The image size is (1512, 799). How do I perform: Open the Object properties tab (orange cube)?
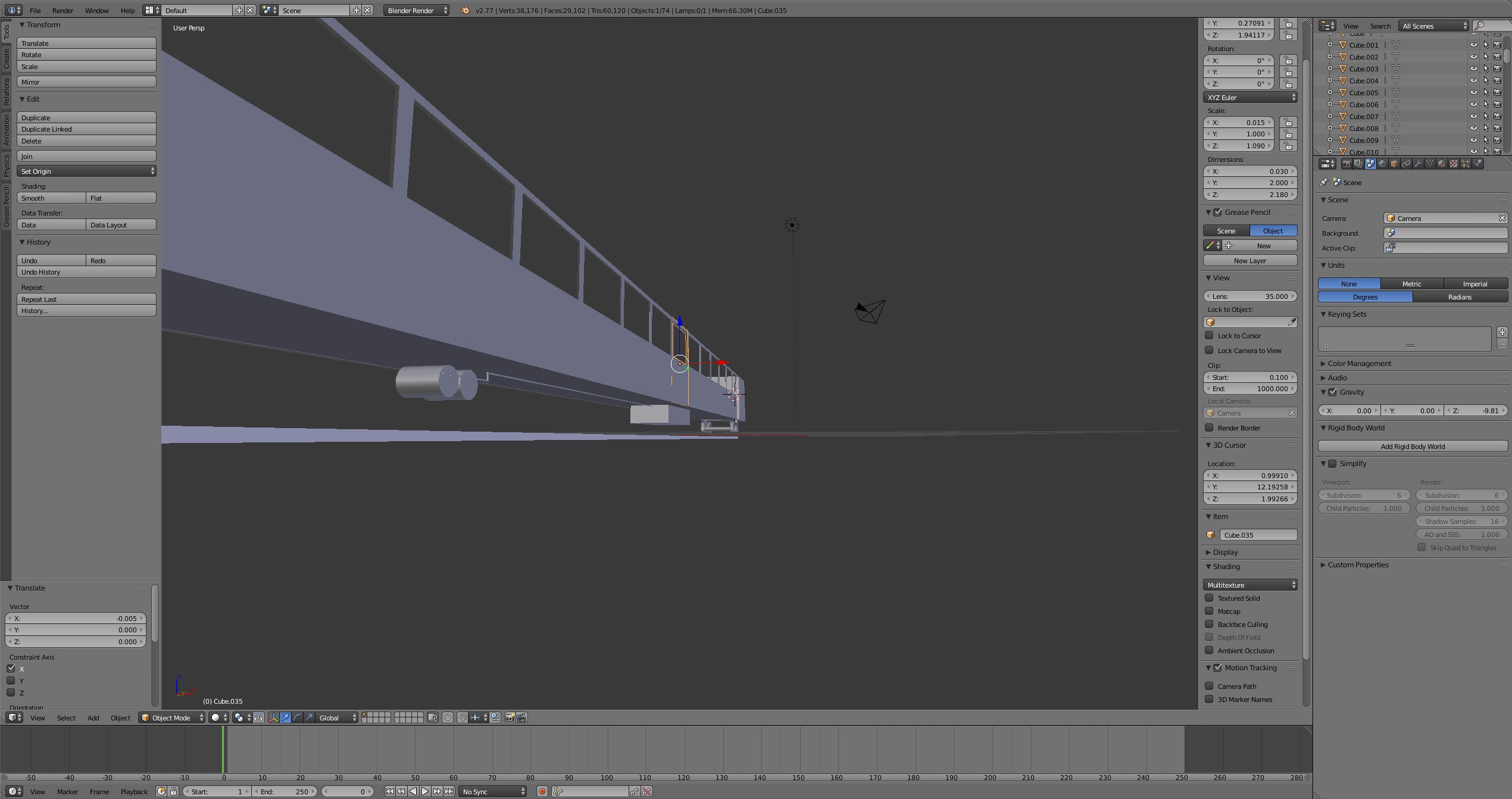pyautogui.click(x=1394, y=164)
